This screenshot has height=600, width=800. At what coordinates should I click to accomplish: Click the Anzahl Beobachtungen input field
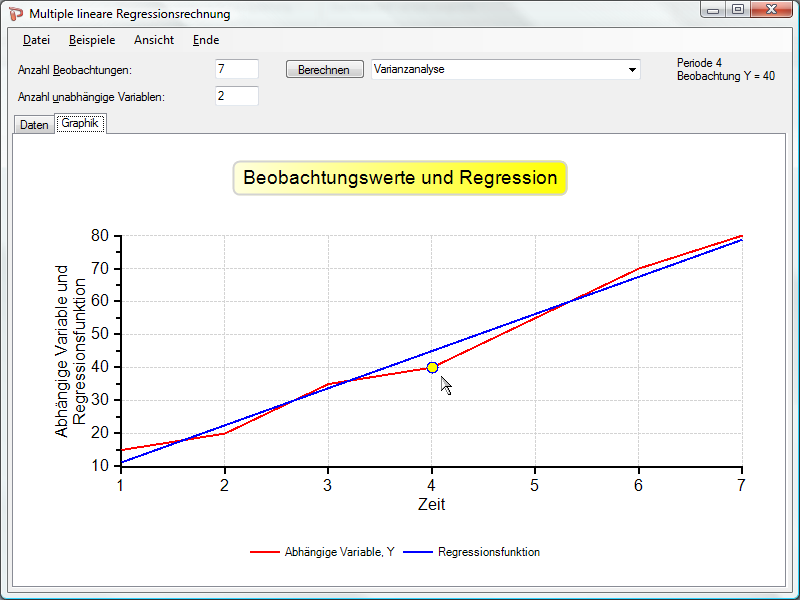237,70
